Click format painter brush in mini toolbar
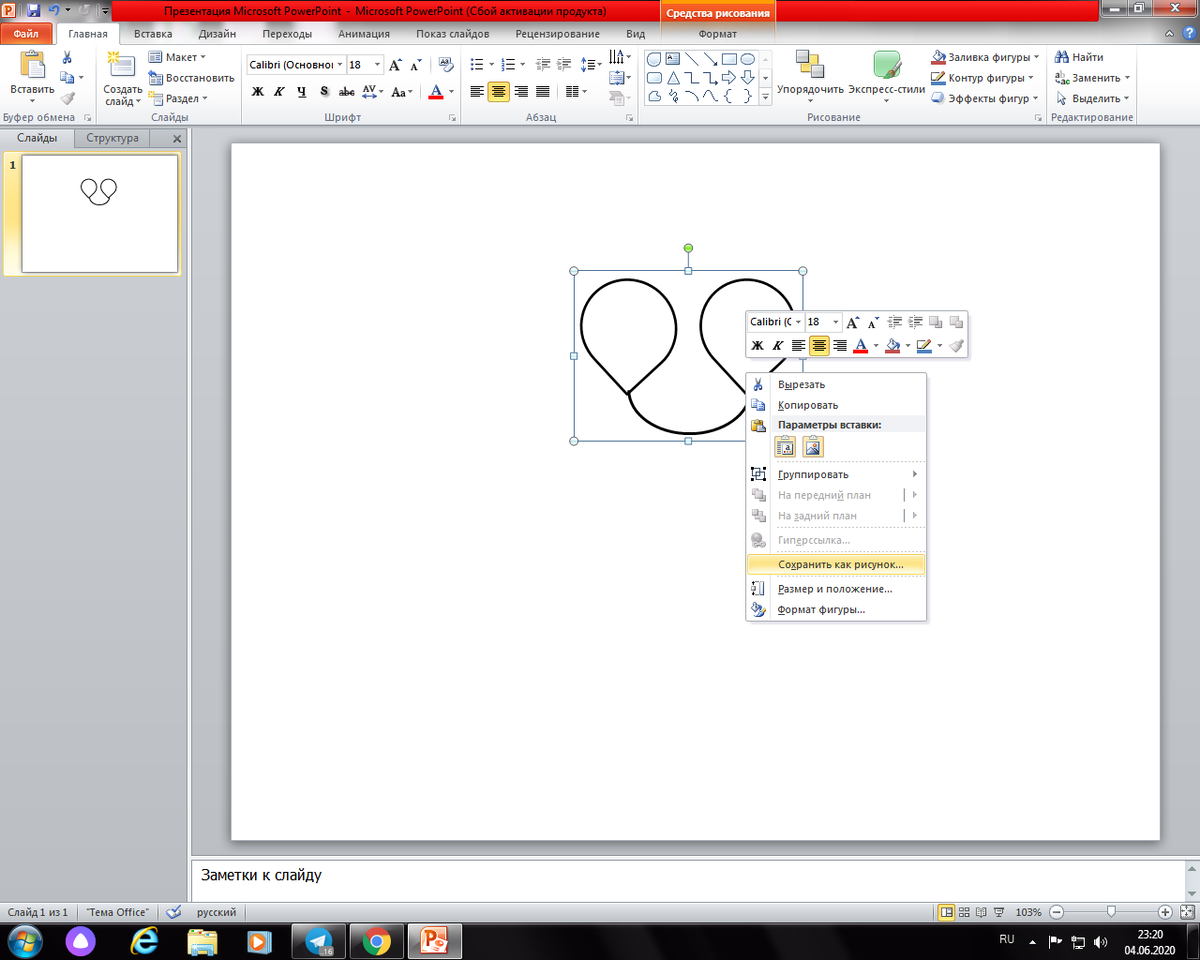Image resolution: width=1200 pixels, height=960 pixels. point(956,345)
